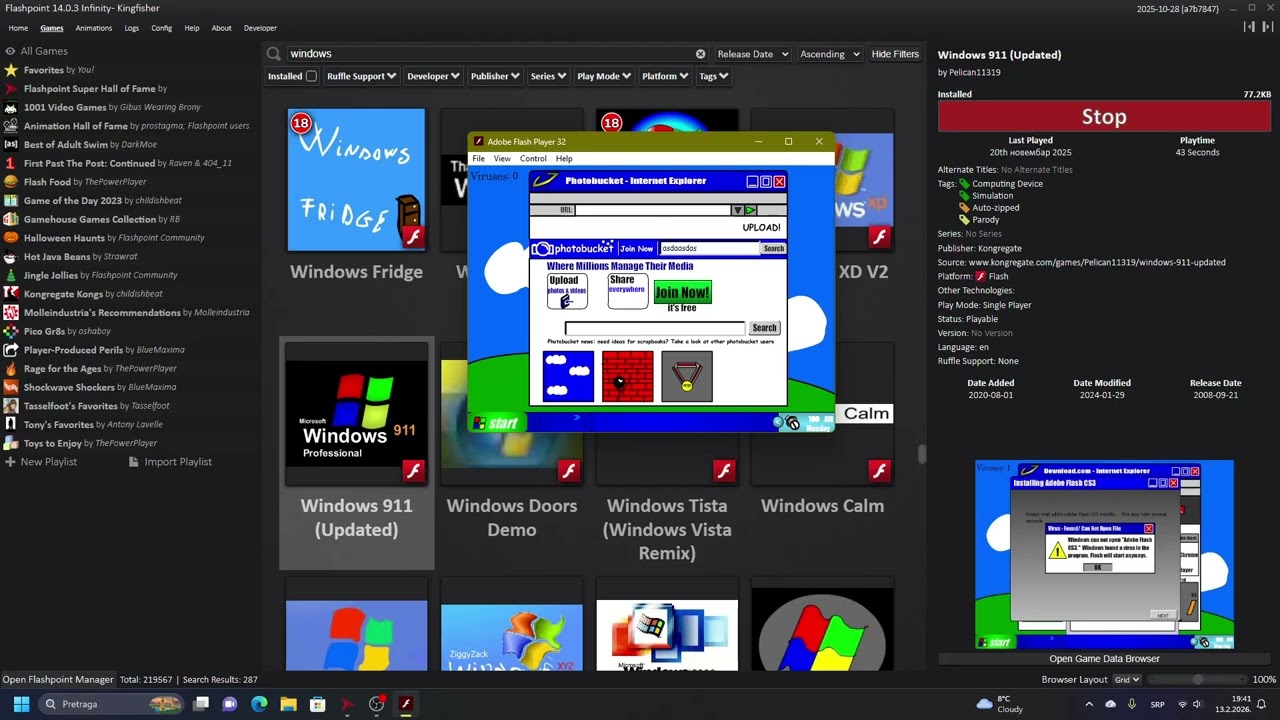Viewport: 1280px width, 720px height.
Task: Open Flashpoint Manager button
Action: tap(58, 679)
